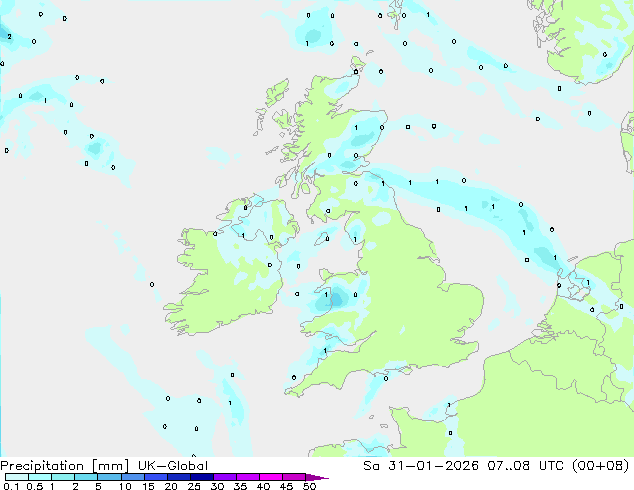Click the 30–35 mm purple legend swatch
This screenshot has width=634, height=490.
point(224,477)
